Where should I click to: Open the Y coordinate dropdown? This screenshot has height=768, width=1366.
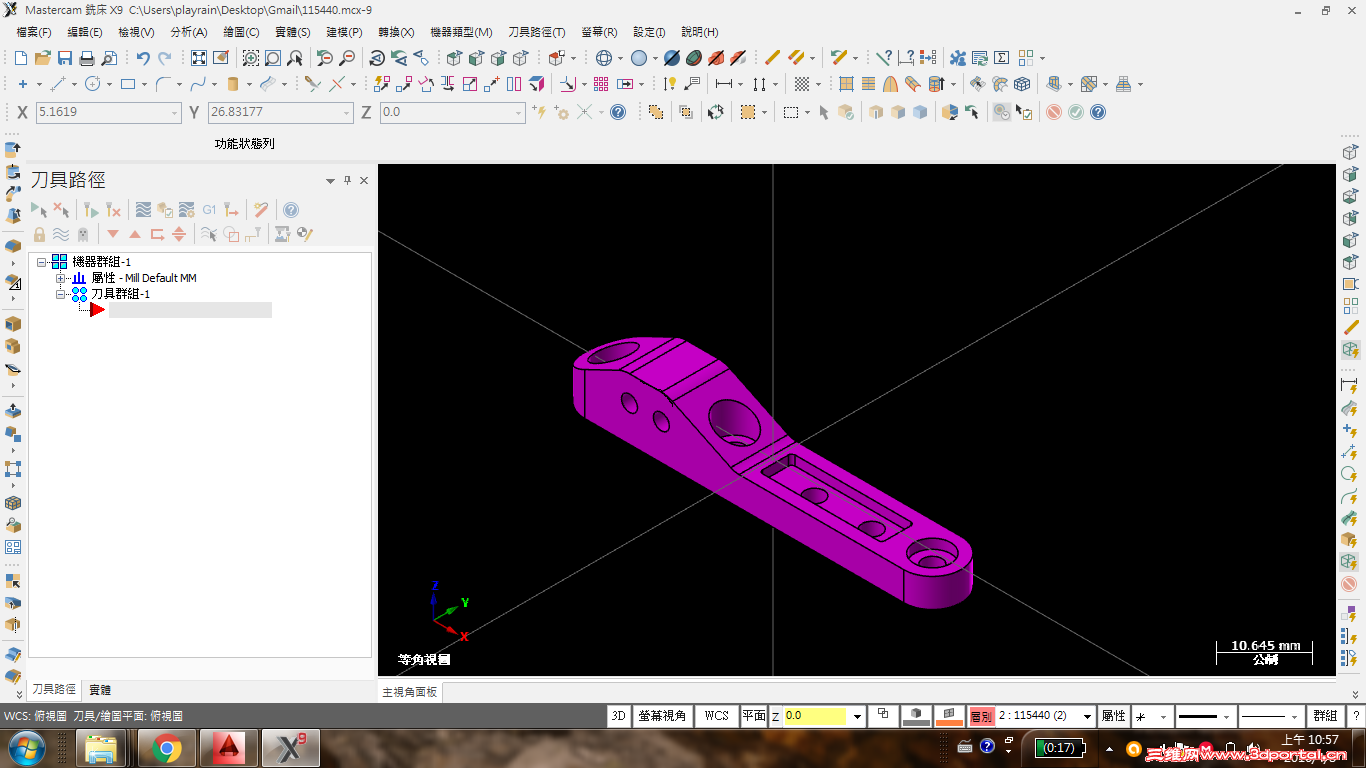point(347,112)
